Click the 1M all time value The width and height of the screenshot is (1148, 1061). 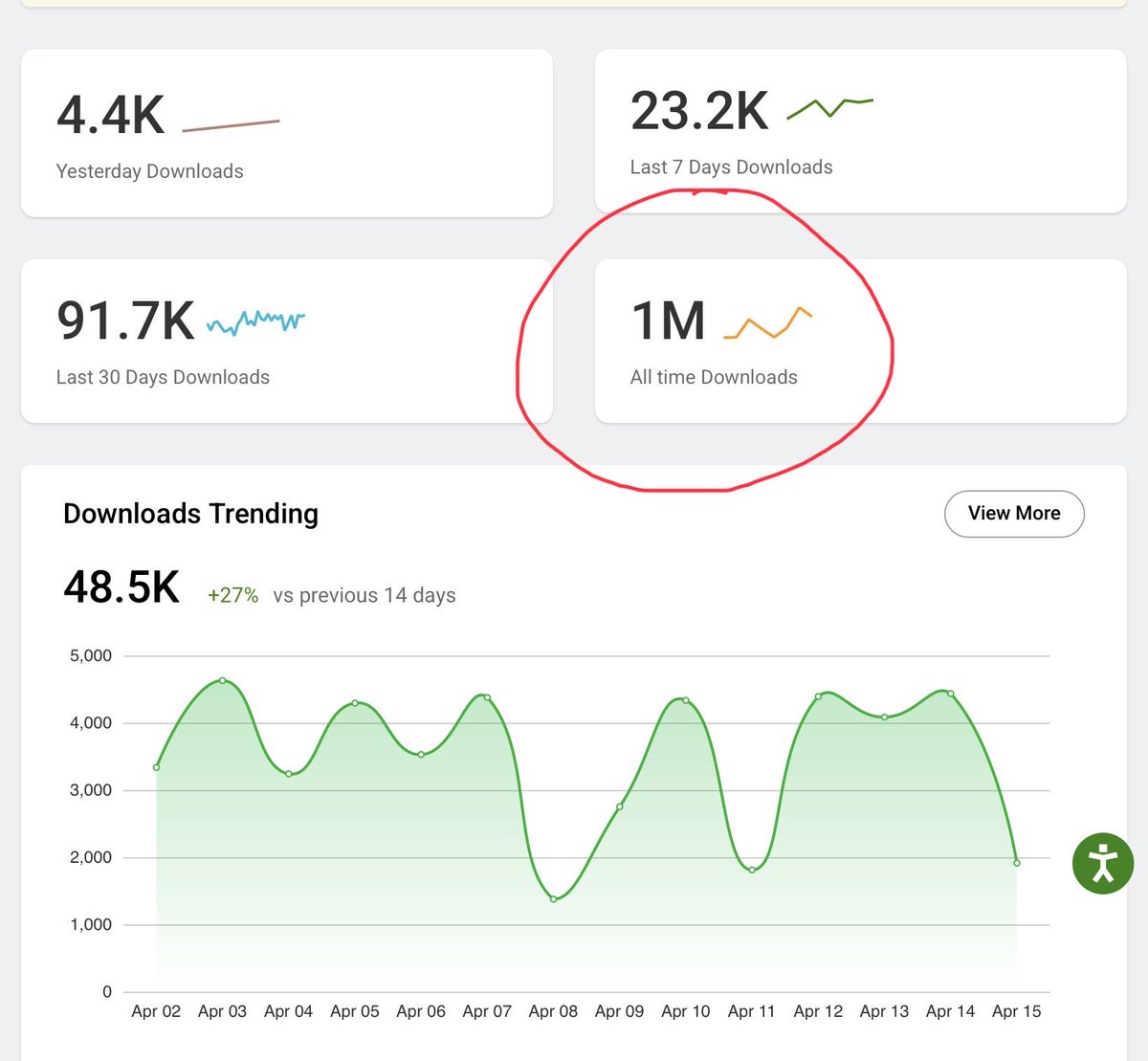pyautogui.click(x=669, y=321)
